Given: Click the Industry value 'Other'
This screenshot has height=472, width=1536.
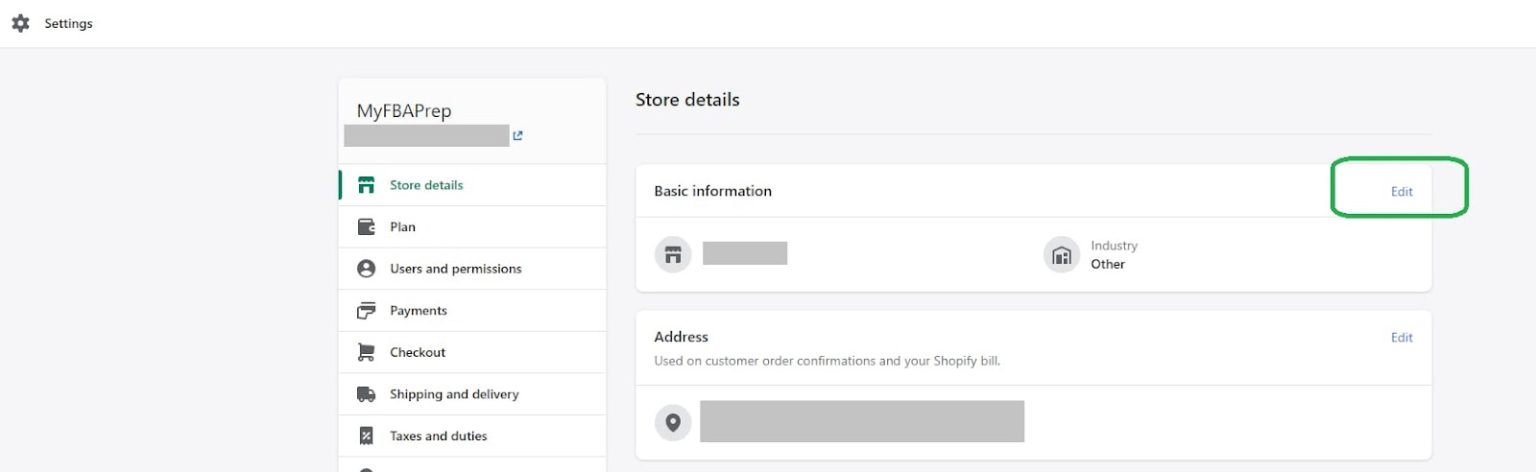Looking at the screenshot, I should [1107, 264].
